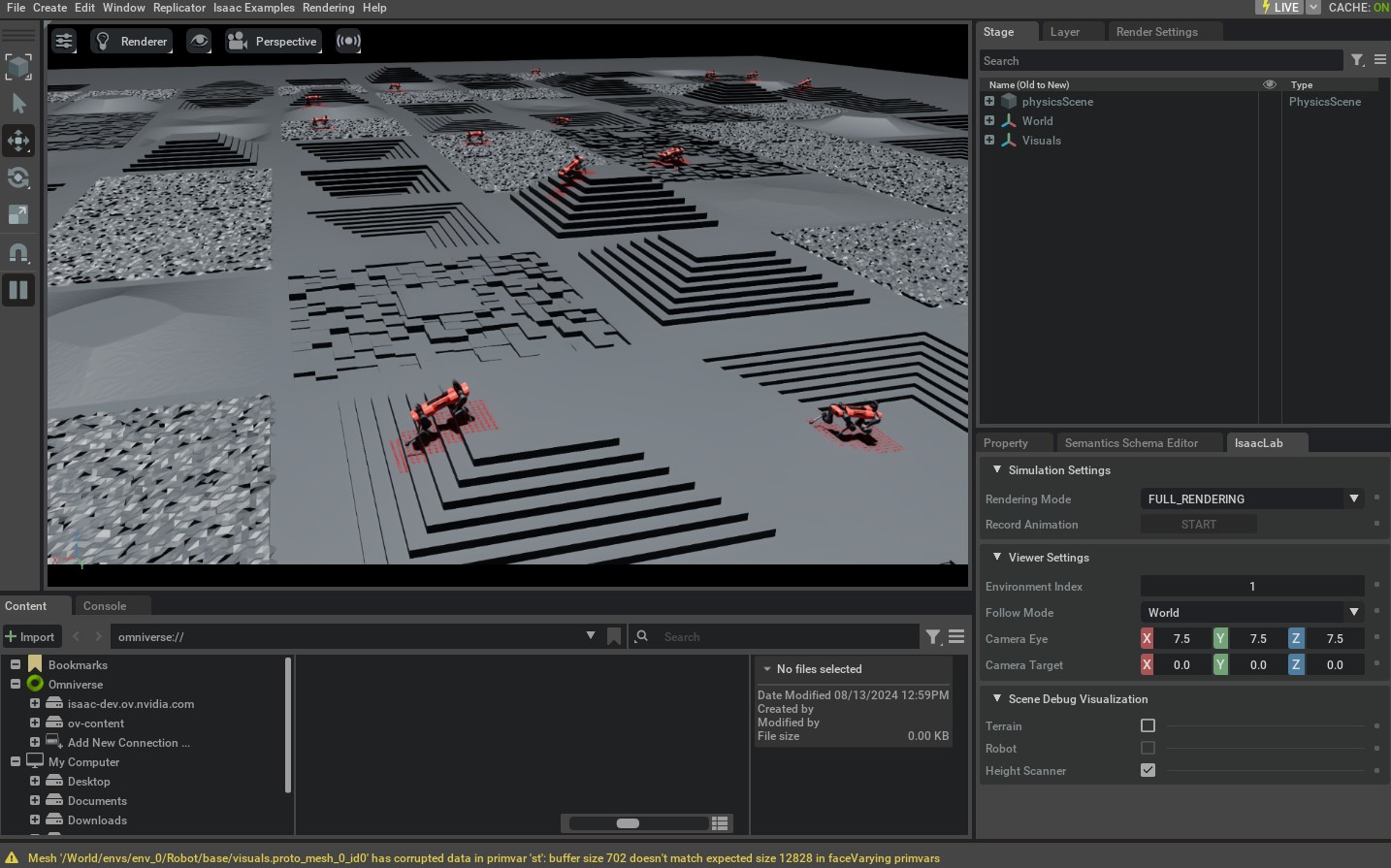Viewport: 1391px width, 868px height.
Task: Open the Content browser hamburger menu
Action: [956, 636]
